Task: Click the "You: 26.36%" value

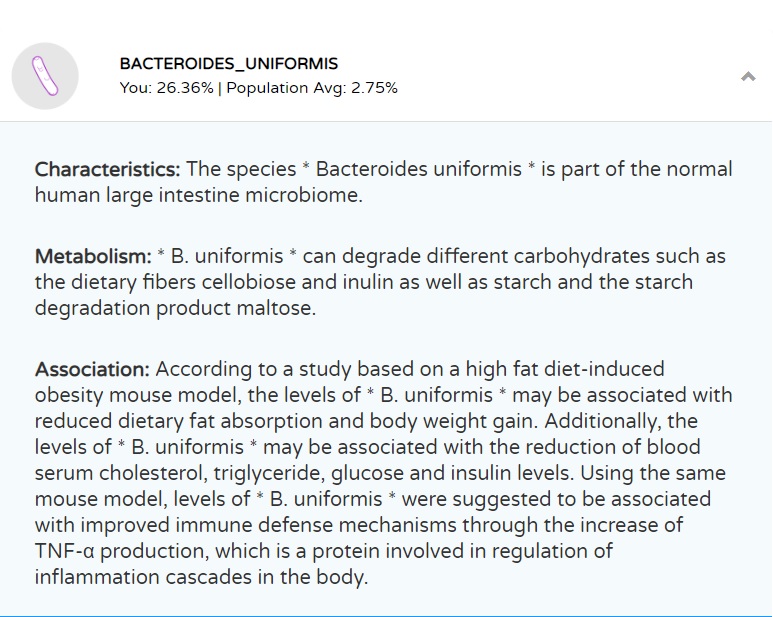Action: coord(166,88)
